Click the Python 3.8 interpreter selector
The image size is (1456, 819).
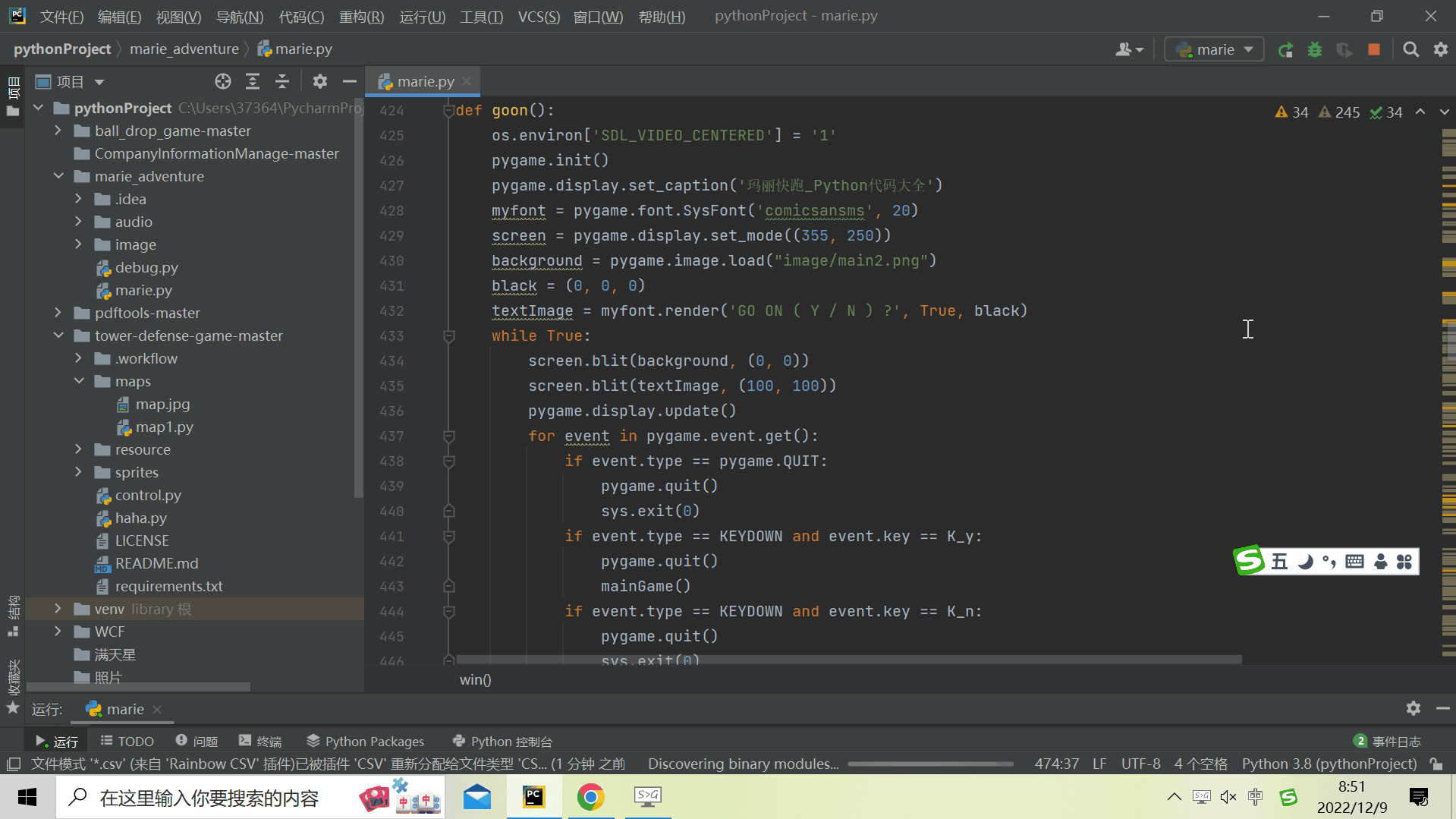[x=1329, y=764]
